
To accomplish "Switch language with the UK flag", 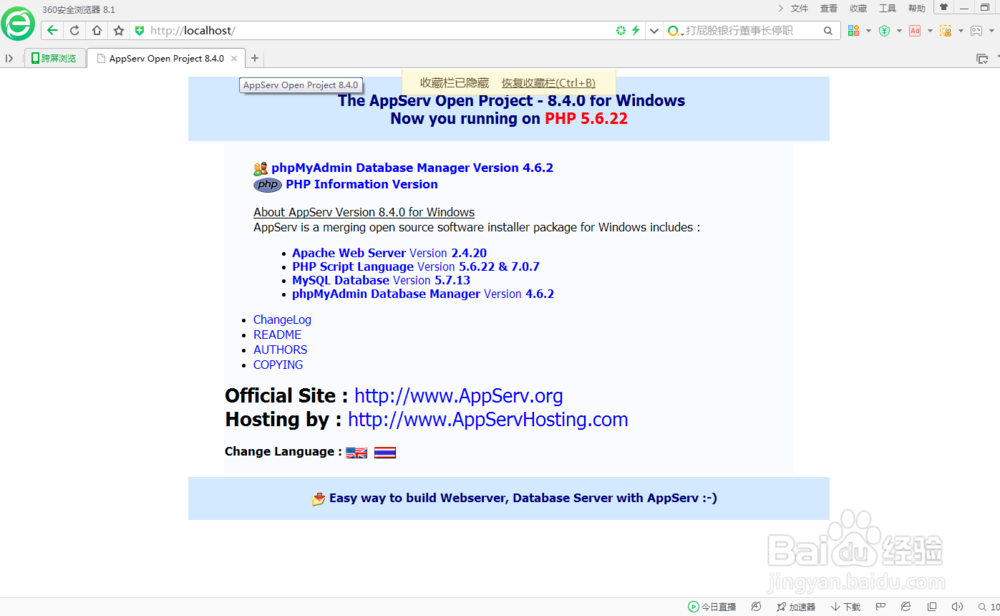I will (x=357, y=453).
